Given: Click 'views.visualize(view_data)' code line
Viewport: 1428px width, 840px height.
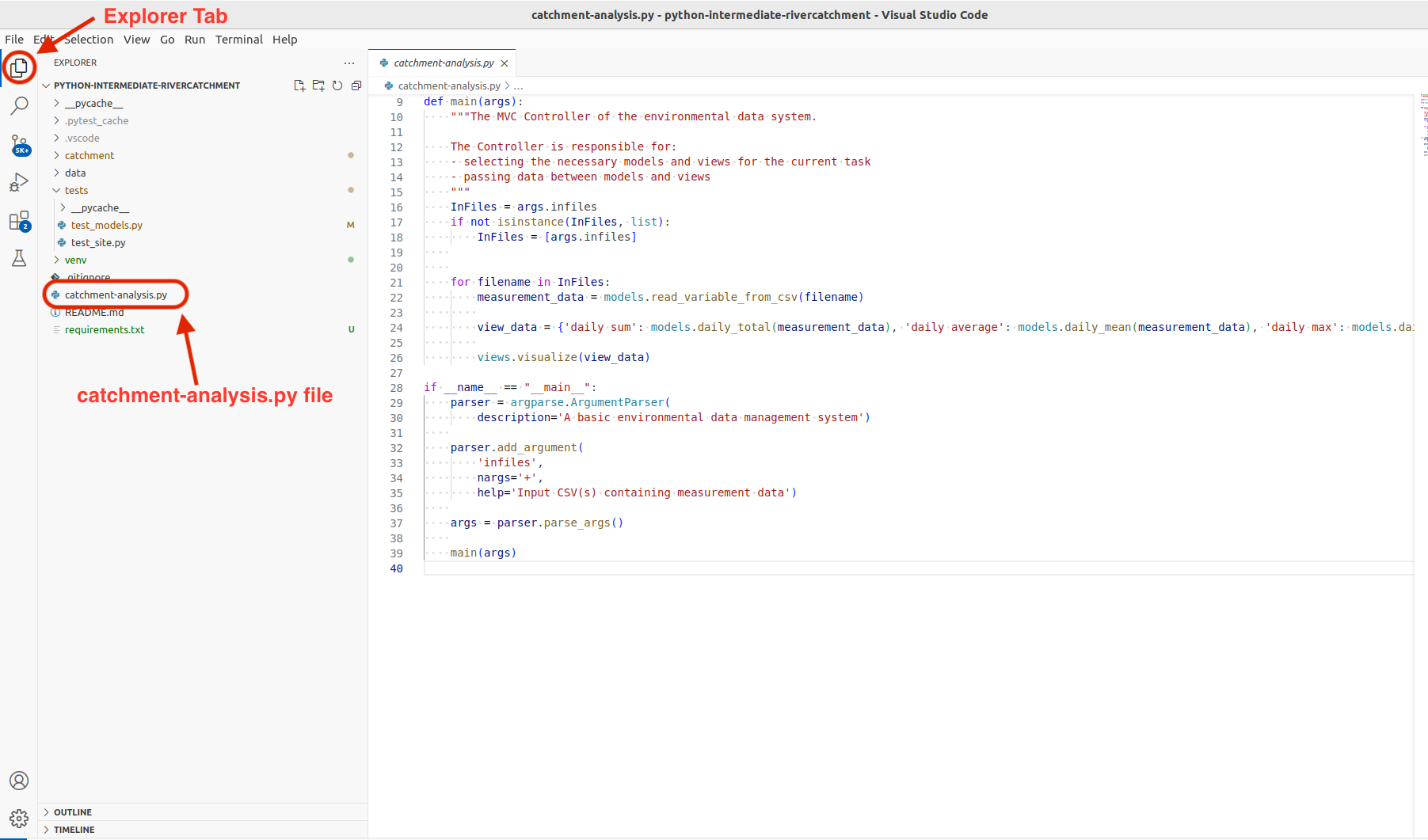Looking at the screenshot, I should (563, 357).
